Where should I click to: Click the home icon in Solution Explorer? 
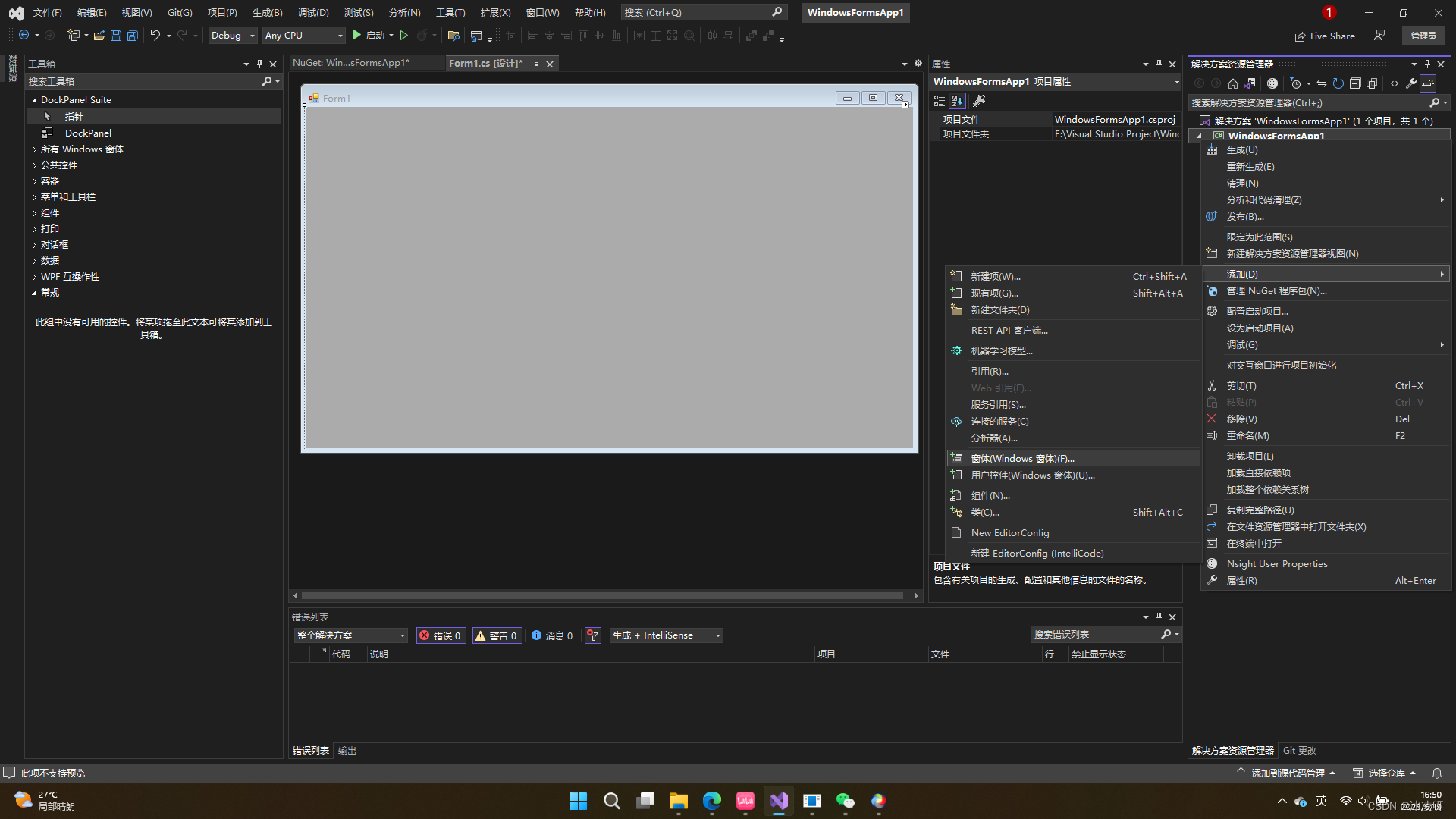[x=1233, y=83]
